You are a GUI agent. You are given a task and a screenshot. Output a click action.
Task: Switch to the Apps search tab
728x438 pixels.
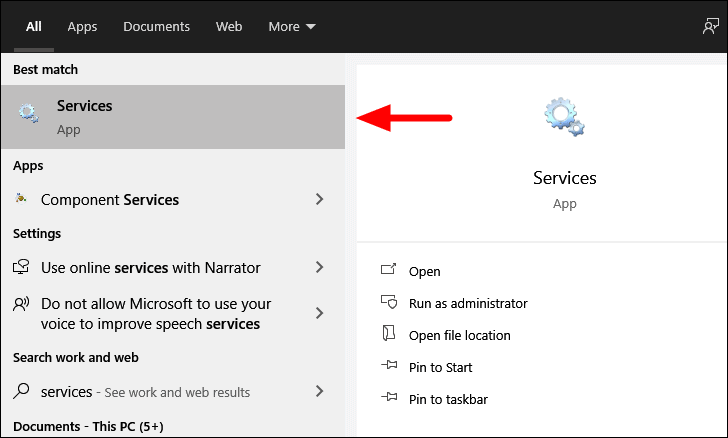pyautogui.click(x=82, y=26)
